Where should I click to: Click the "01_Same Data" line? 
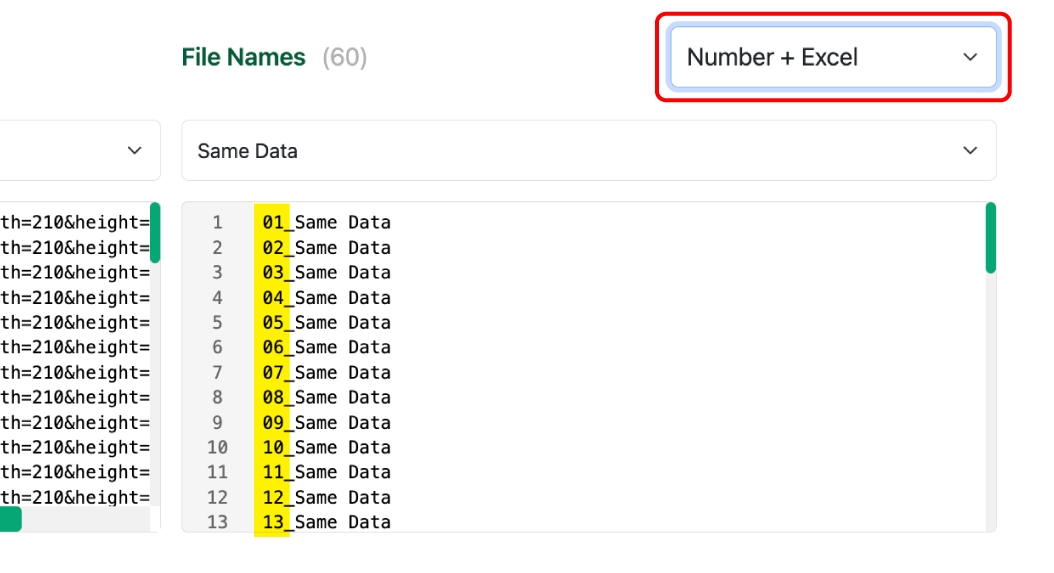point(326,222)
